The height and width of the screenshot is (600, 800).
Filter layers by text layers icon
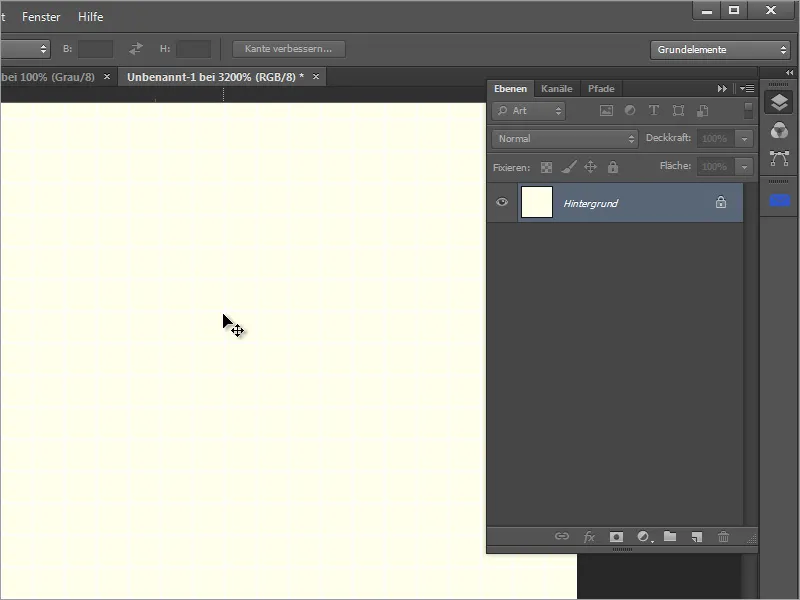pyautogui.click(x=654, y=111)
